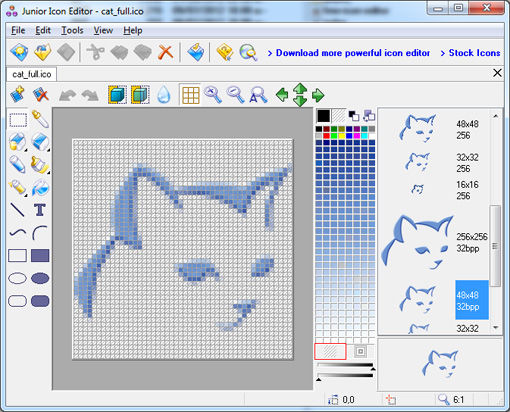
Task: Click the icon list scroll up arrow
Action: [496, 116]
